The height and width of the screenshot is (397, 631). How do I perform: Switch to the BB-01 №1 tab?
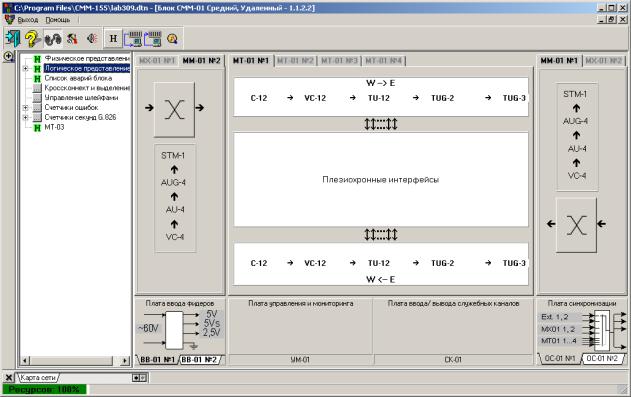point(157,360)
